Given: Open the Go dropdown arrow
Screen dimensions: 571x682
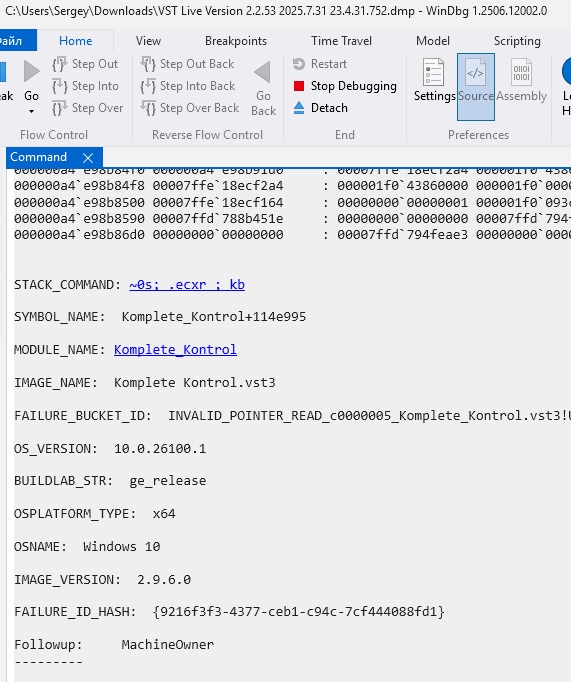Looking at the screenshot, I should point(31,112).
